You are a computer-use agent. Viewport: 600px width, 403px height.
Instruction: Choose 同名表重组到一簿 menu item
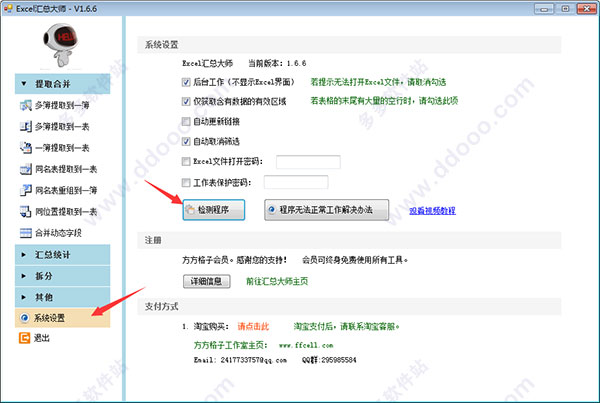tap(66, 190)
